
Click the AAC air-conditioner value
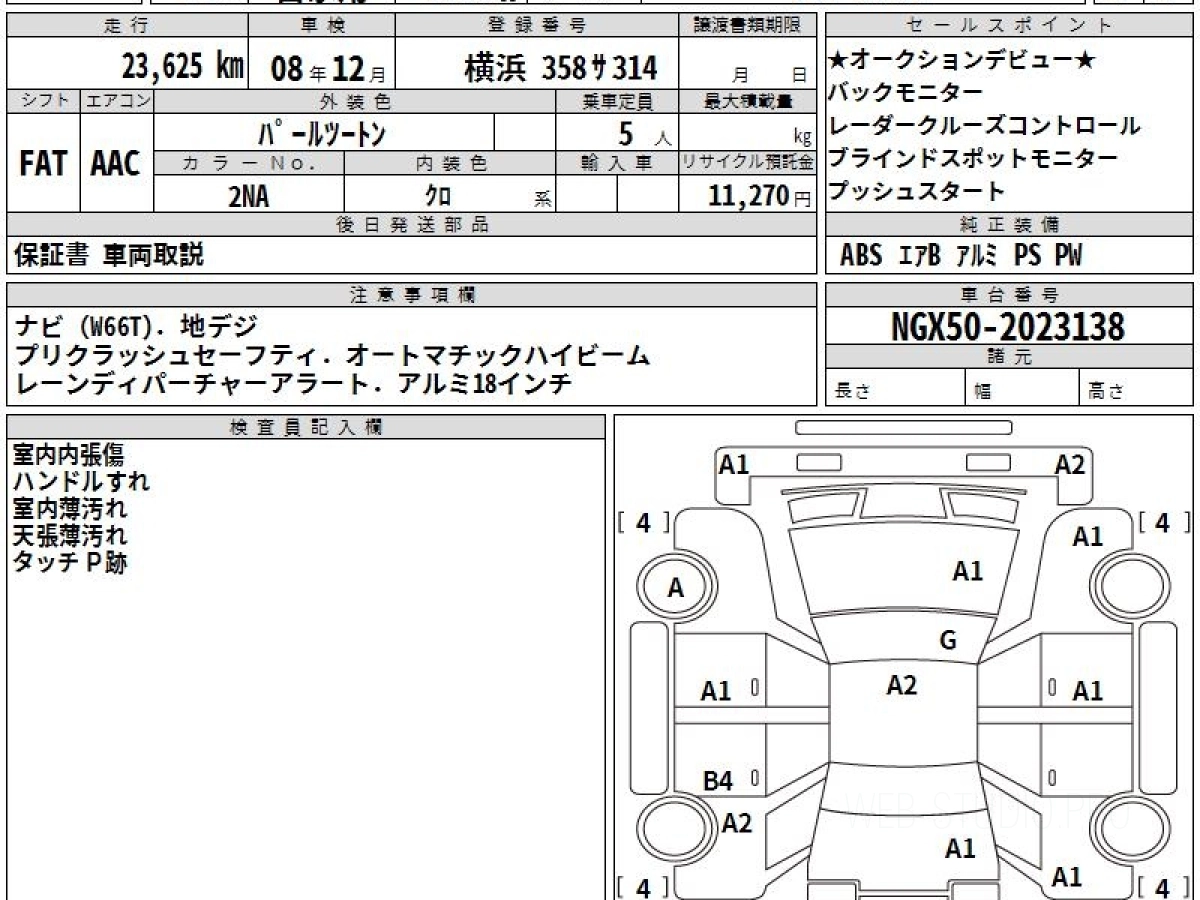(116, 164)
